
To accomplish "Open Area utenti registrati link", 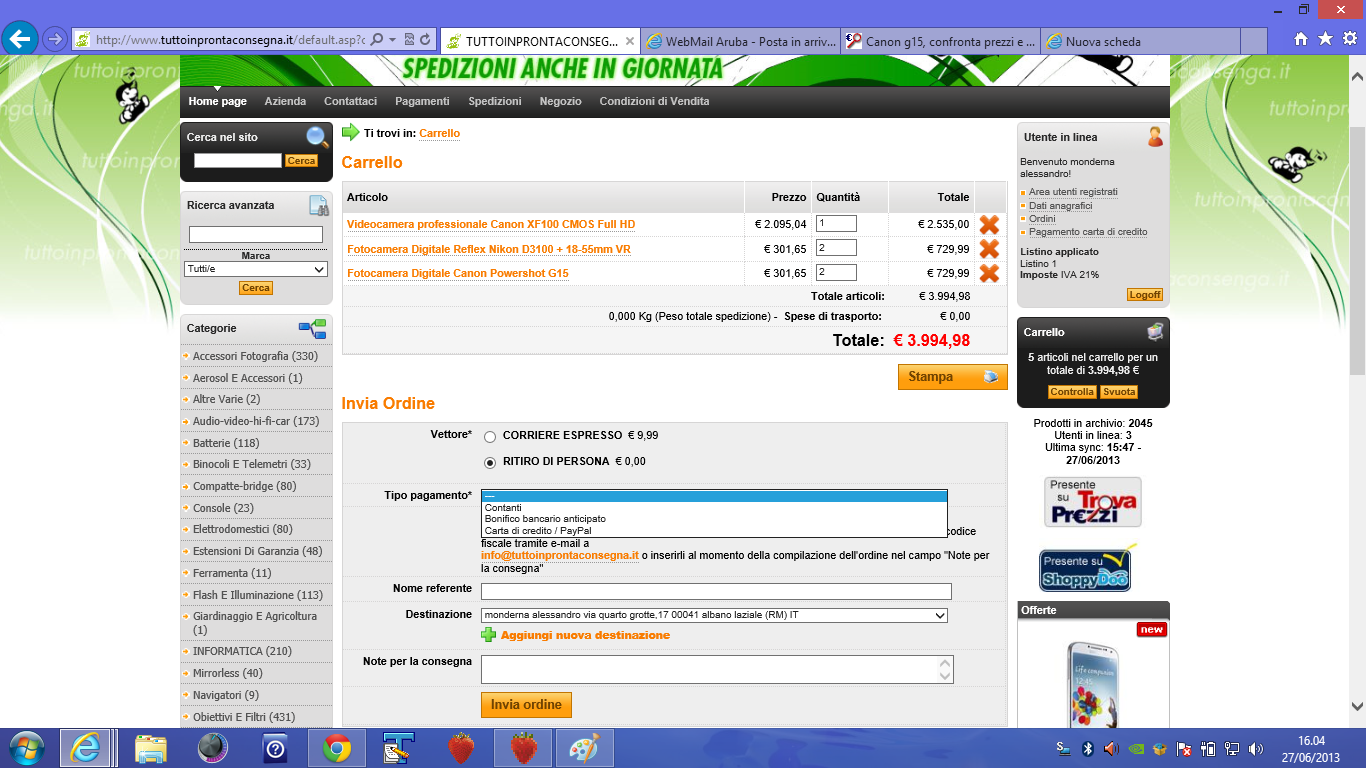I will (1073, 192).
